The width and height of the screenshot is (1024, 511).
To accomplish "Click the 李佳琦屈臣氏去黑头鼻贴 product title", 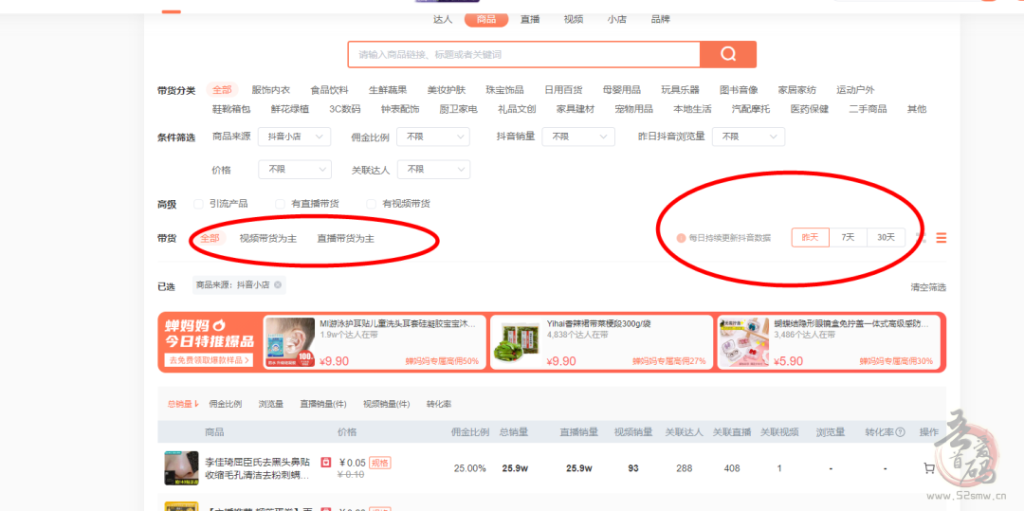I will 257,469.
